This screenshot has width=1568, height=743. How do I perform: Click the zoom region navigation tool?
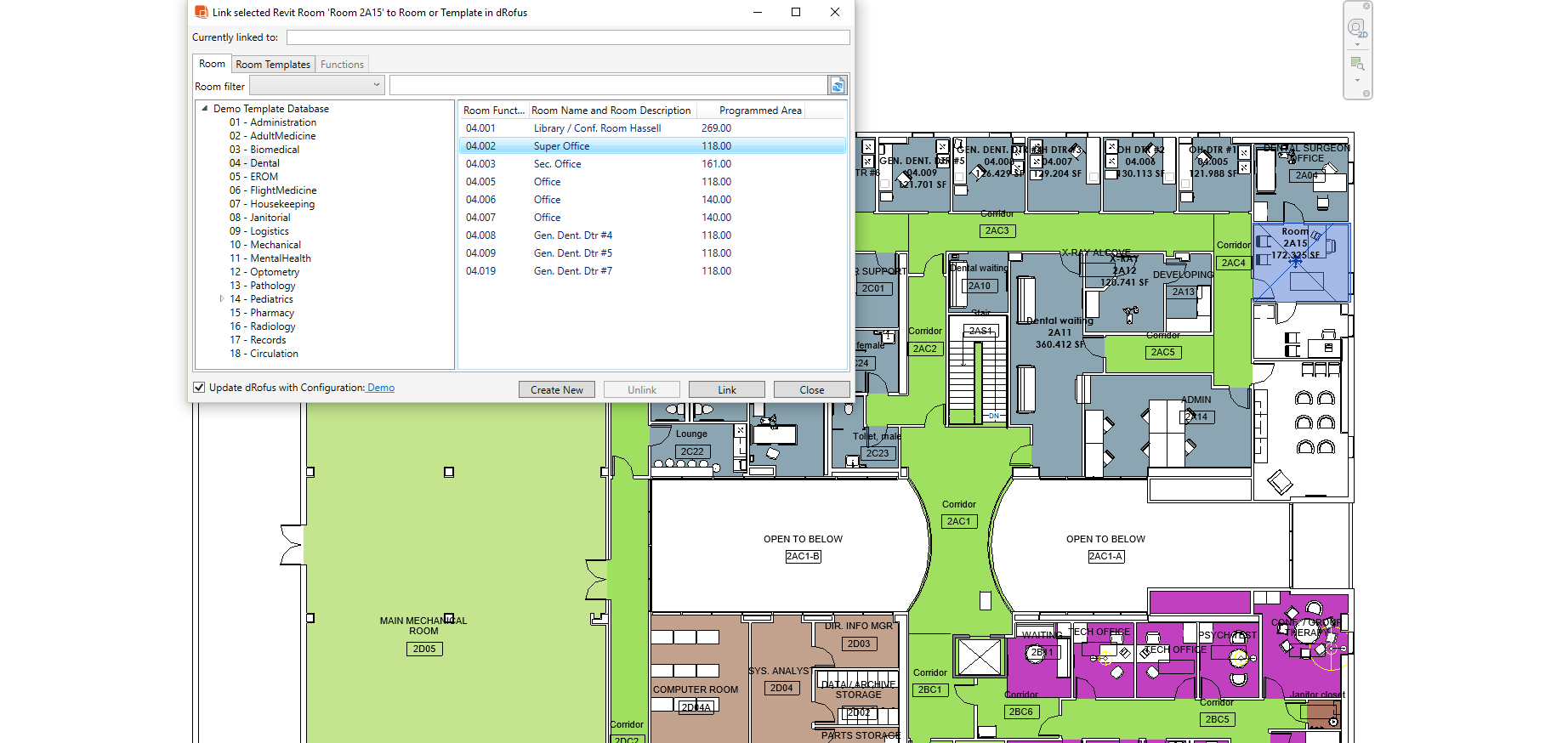(1357, 64)
